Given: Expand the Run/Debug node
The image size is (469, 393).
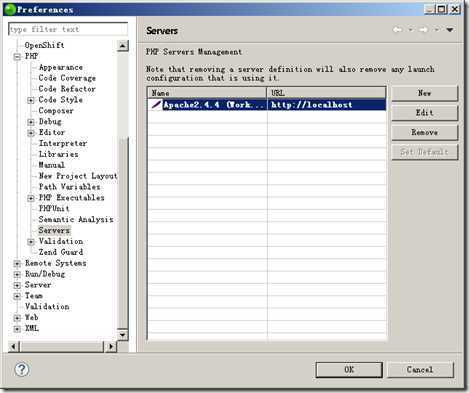Looking at the screenshot, I should pos(17,275).
